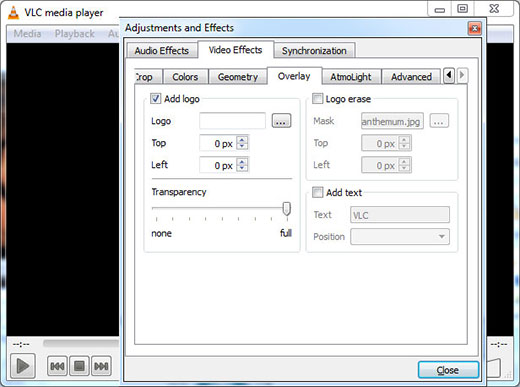Select the Video Effects tab

tap(236, 50)
